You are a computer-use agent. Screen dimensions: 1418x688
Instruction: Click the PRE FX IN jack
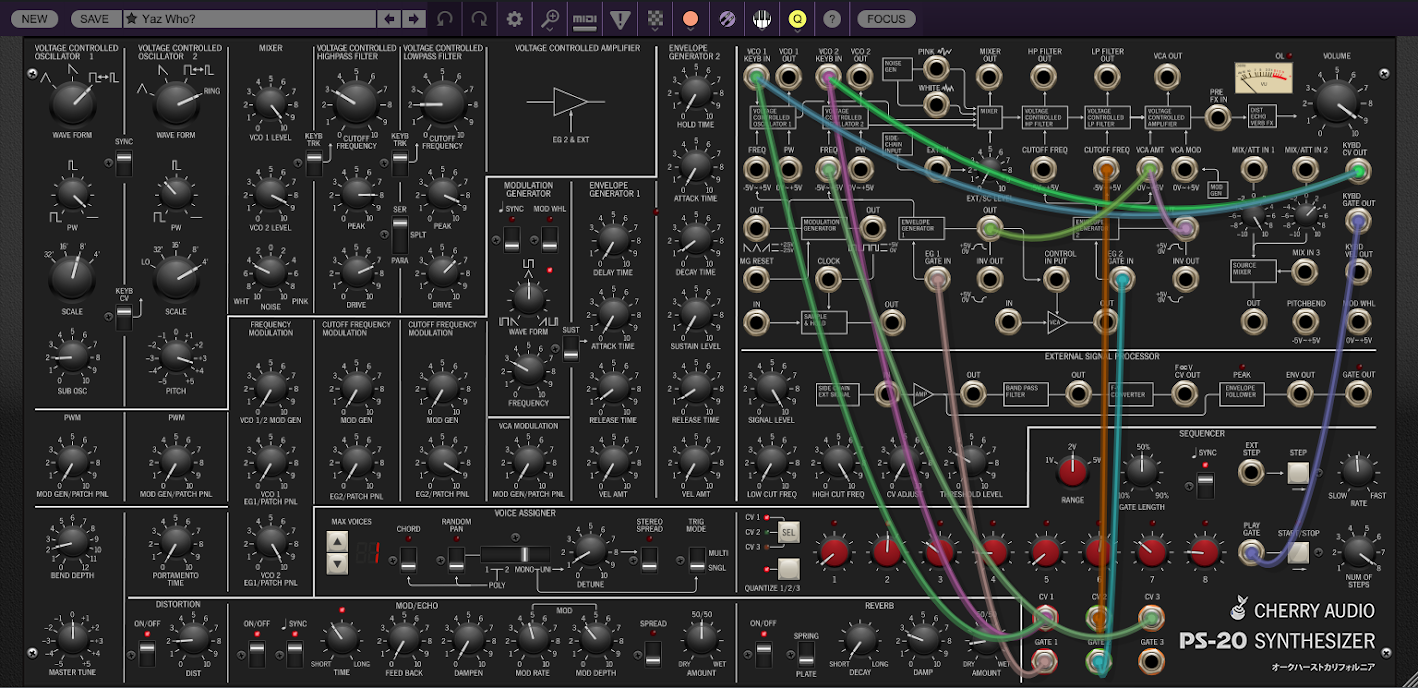click(x=1217, y=117)
